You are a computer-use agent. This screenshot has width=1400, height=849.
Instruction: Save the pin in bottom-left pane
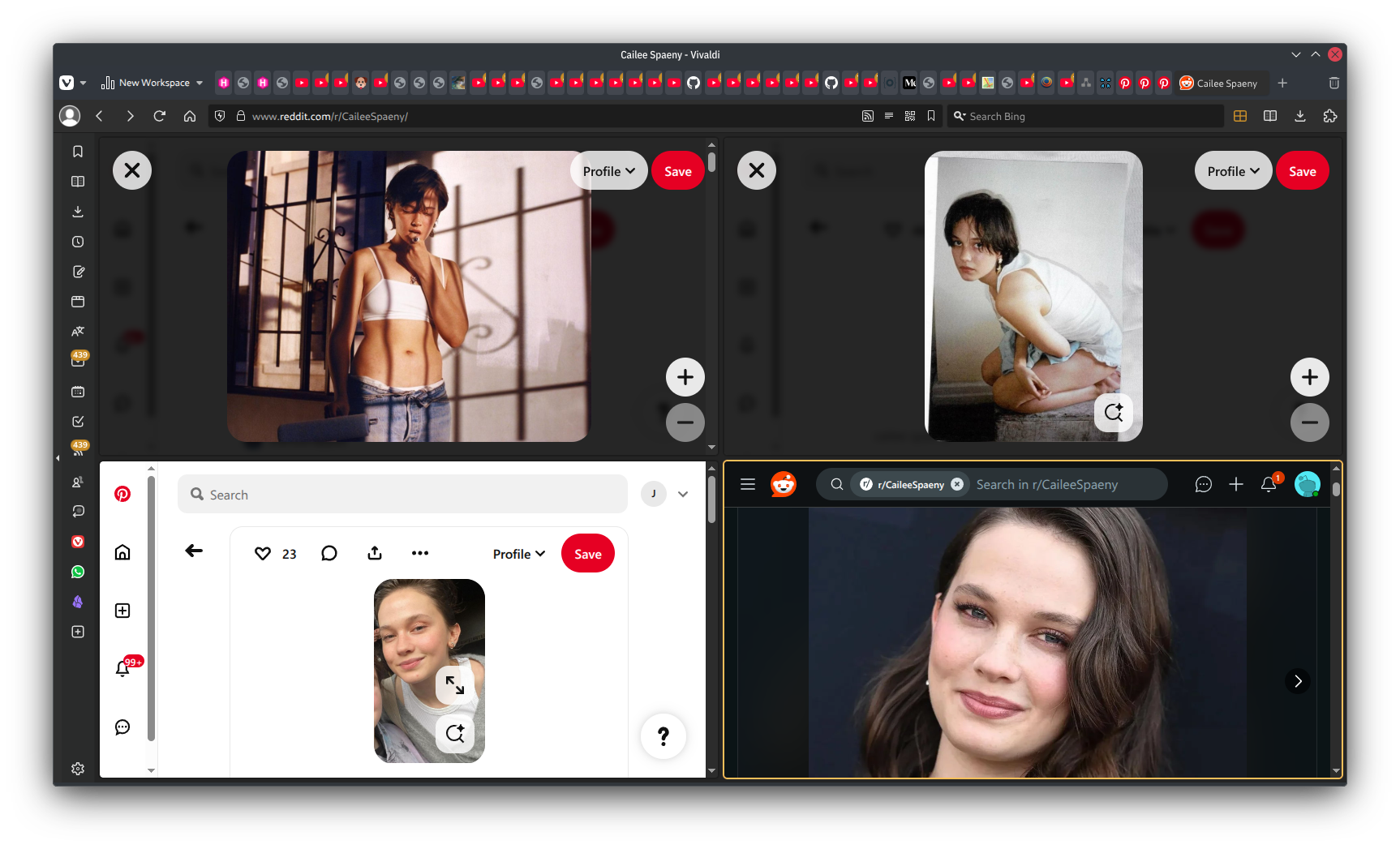pyautogui.click(x=588, y=554)
